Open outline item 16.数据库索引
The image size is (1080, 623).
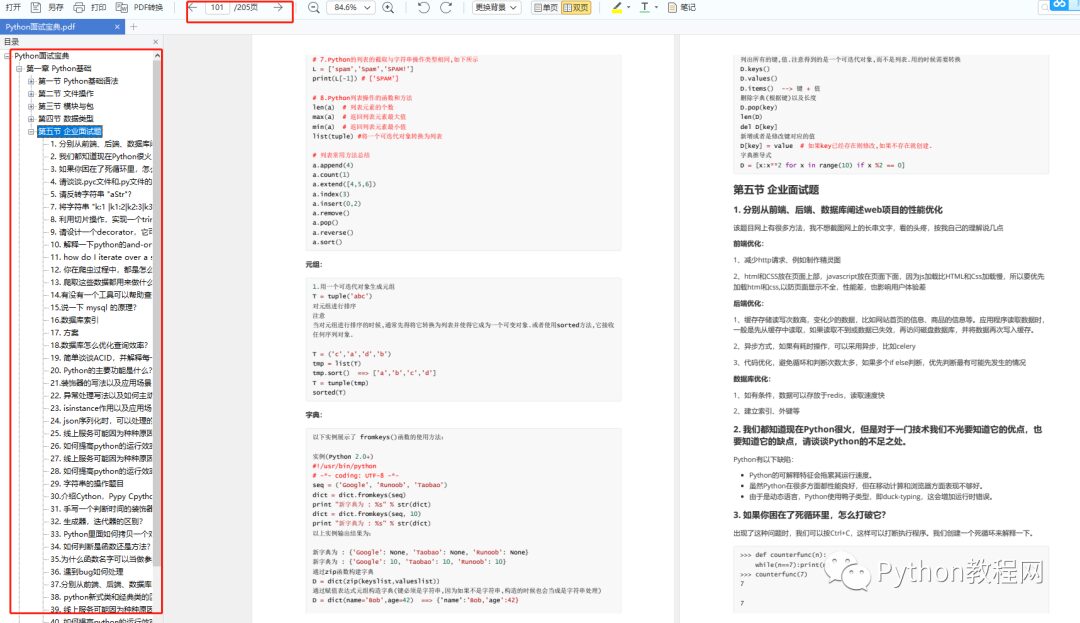(x=74, y=320)
